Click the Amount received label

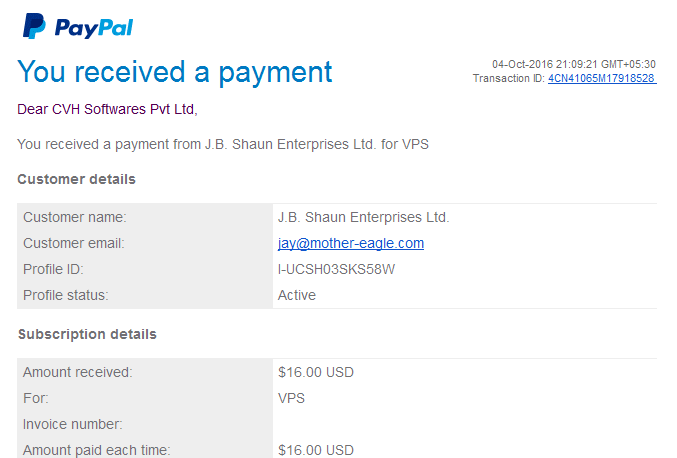pyautogui.click(x=78, y=372)
